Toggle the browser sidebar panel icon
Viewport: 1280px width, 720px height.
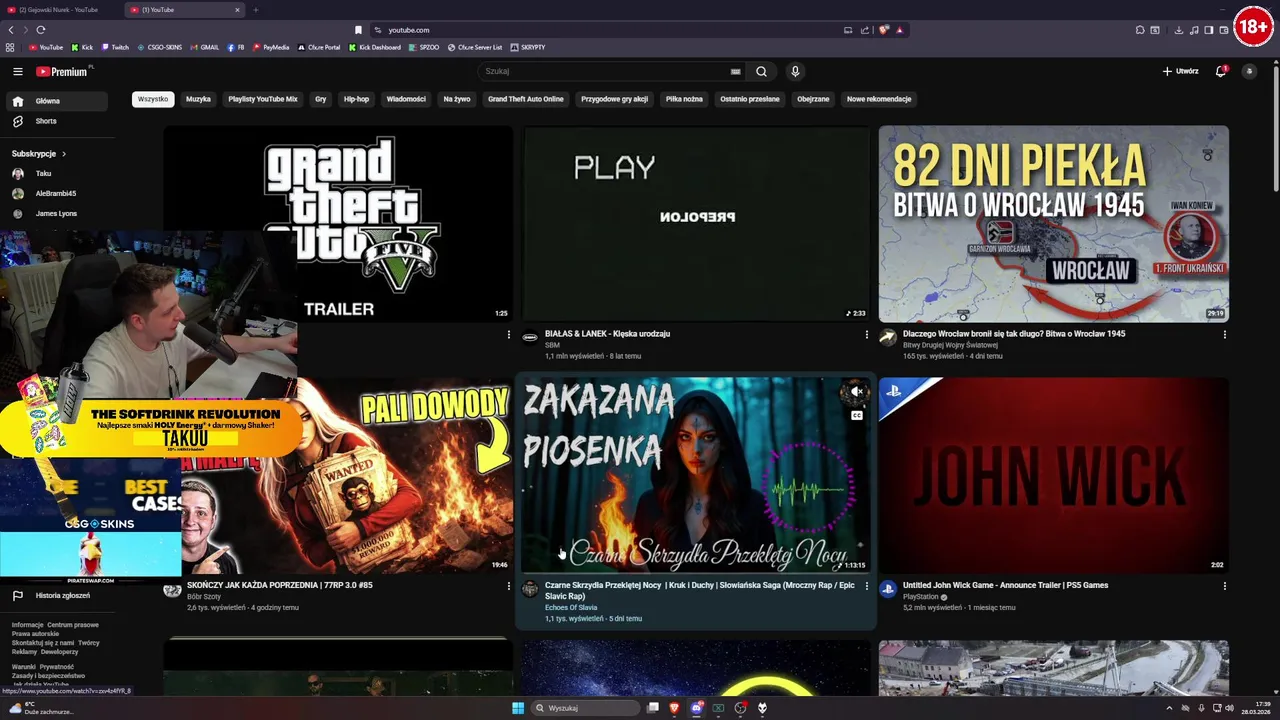click(x=1209, y=30)
